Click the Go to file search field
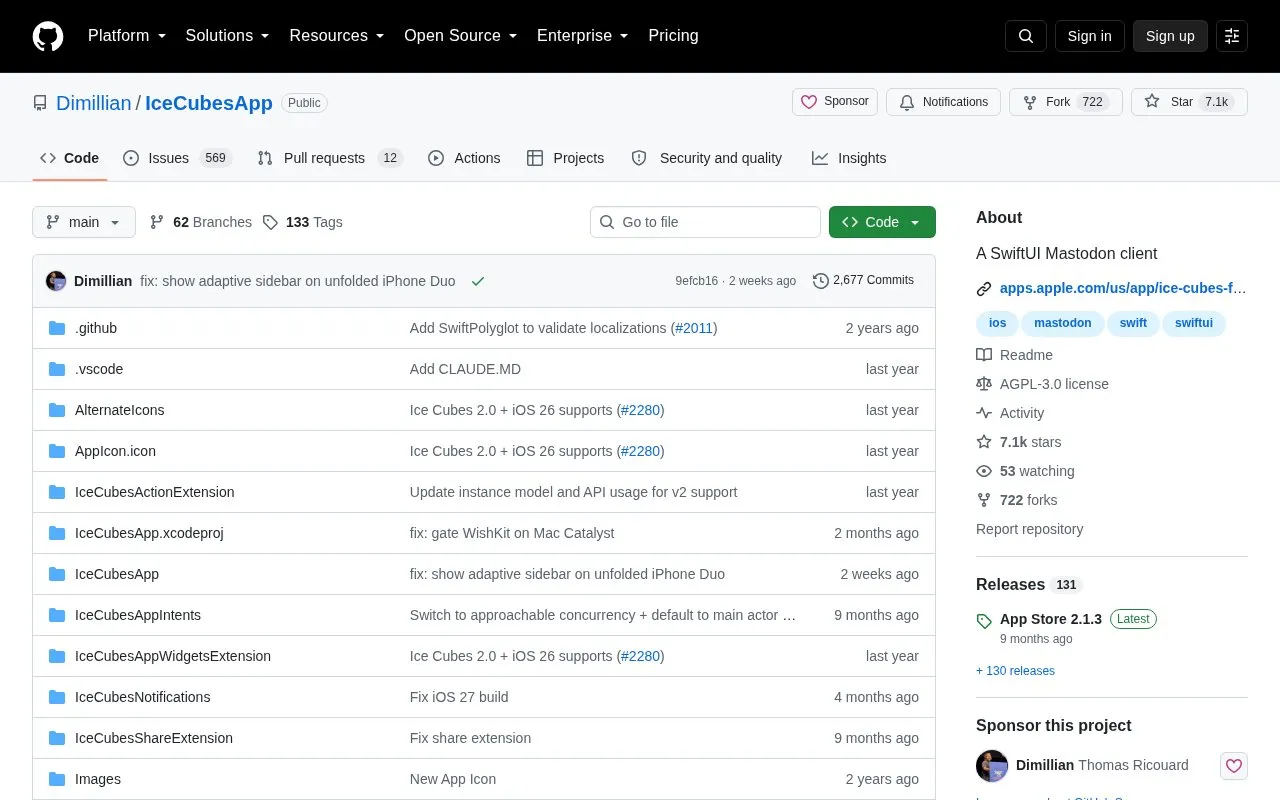 [x=705, y=222]
